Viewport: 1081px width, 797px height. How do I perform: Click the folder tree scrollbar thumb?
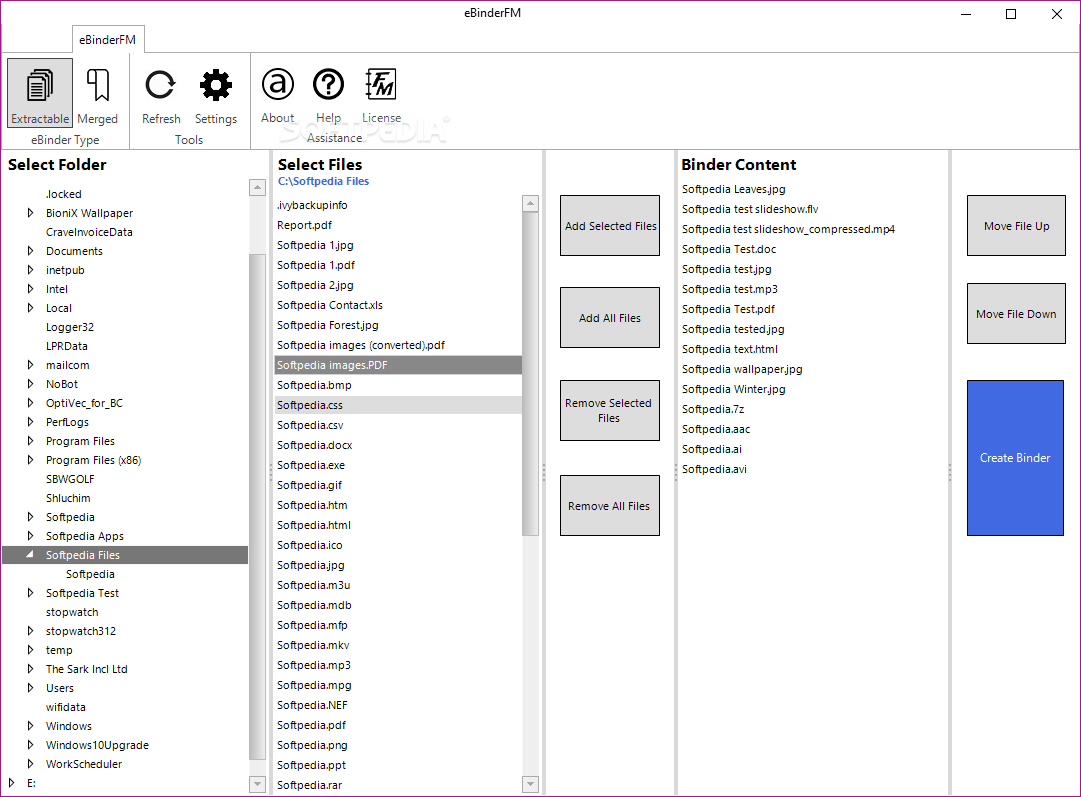257,507
